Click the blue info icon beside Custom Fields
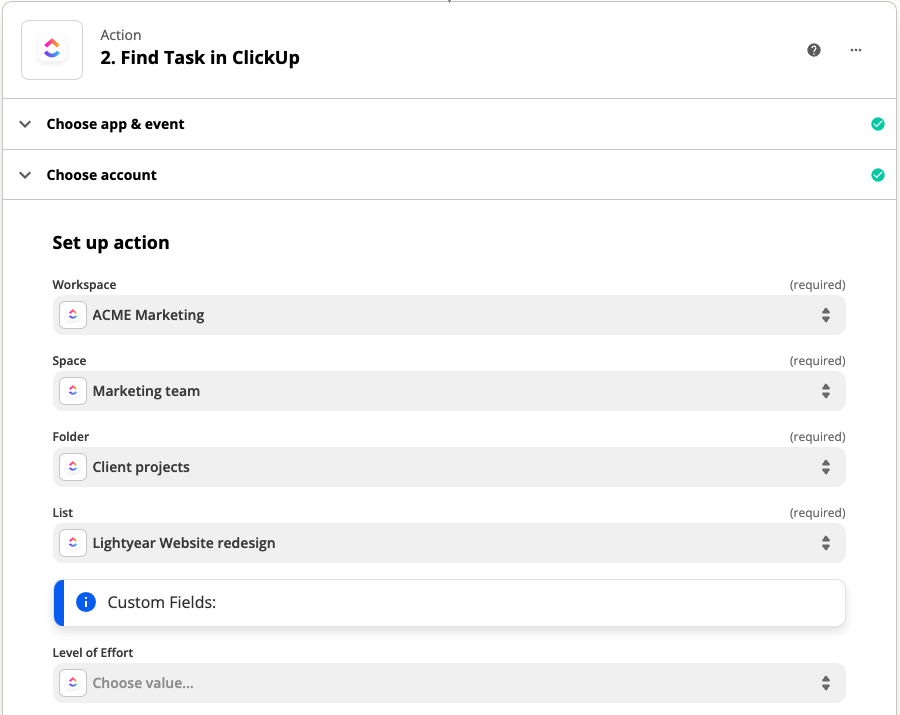900x715 pixels. [86, 602]
